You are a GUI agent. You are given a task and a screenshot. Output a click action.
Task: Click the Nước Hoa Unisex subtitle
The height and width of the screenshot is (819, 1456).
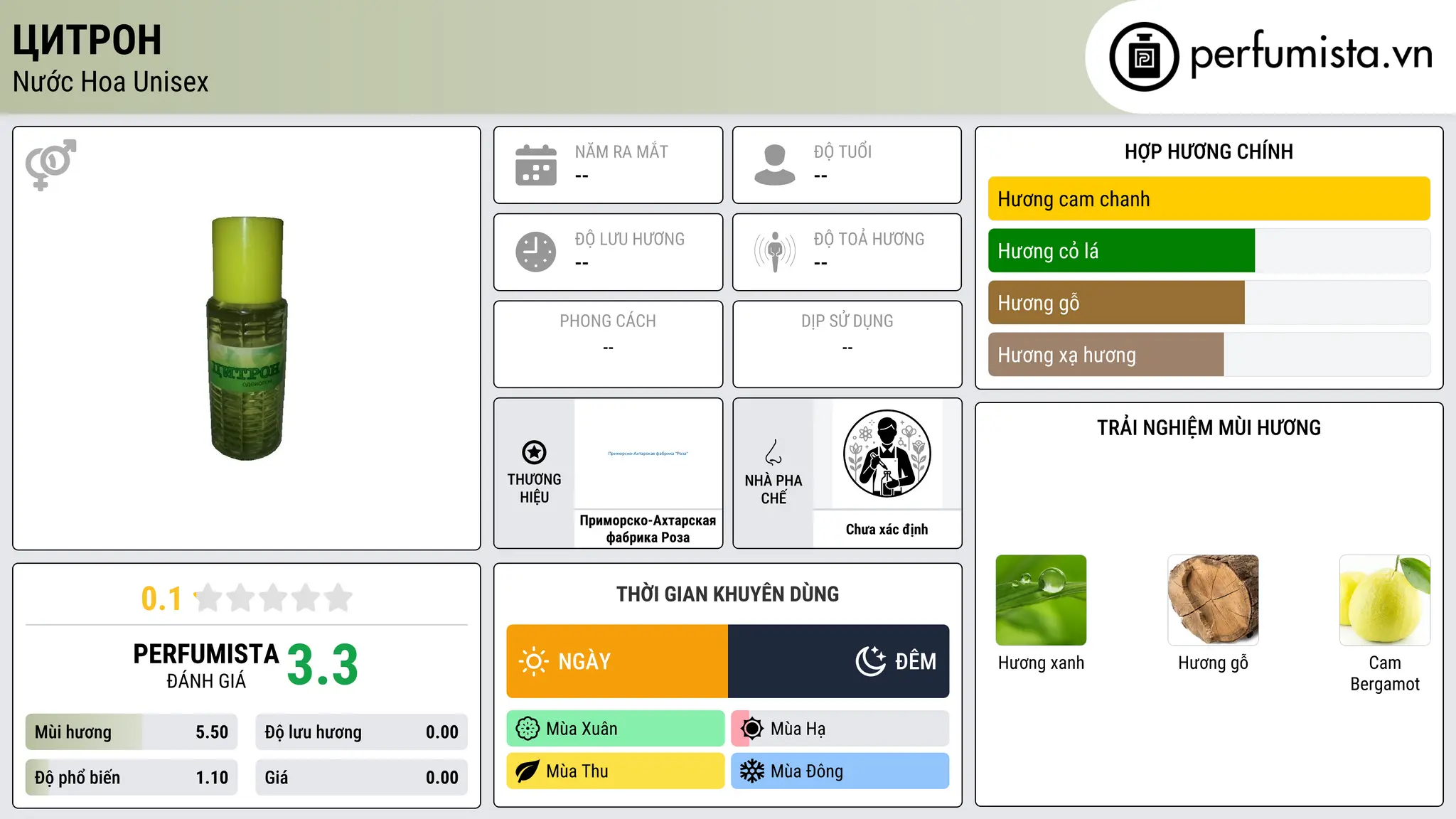[110, 82]
